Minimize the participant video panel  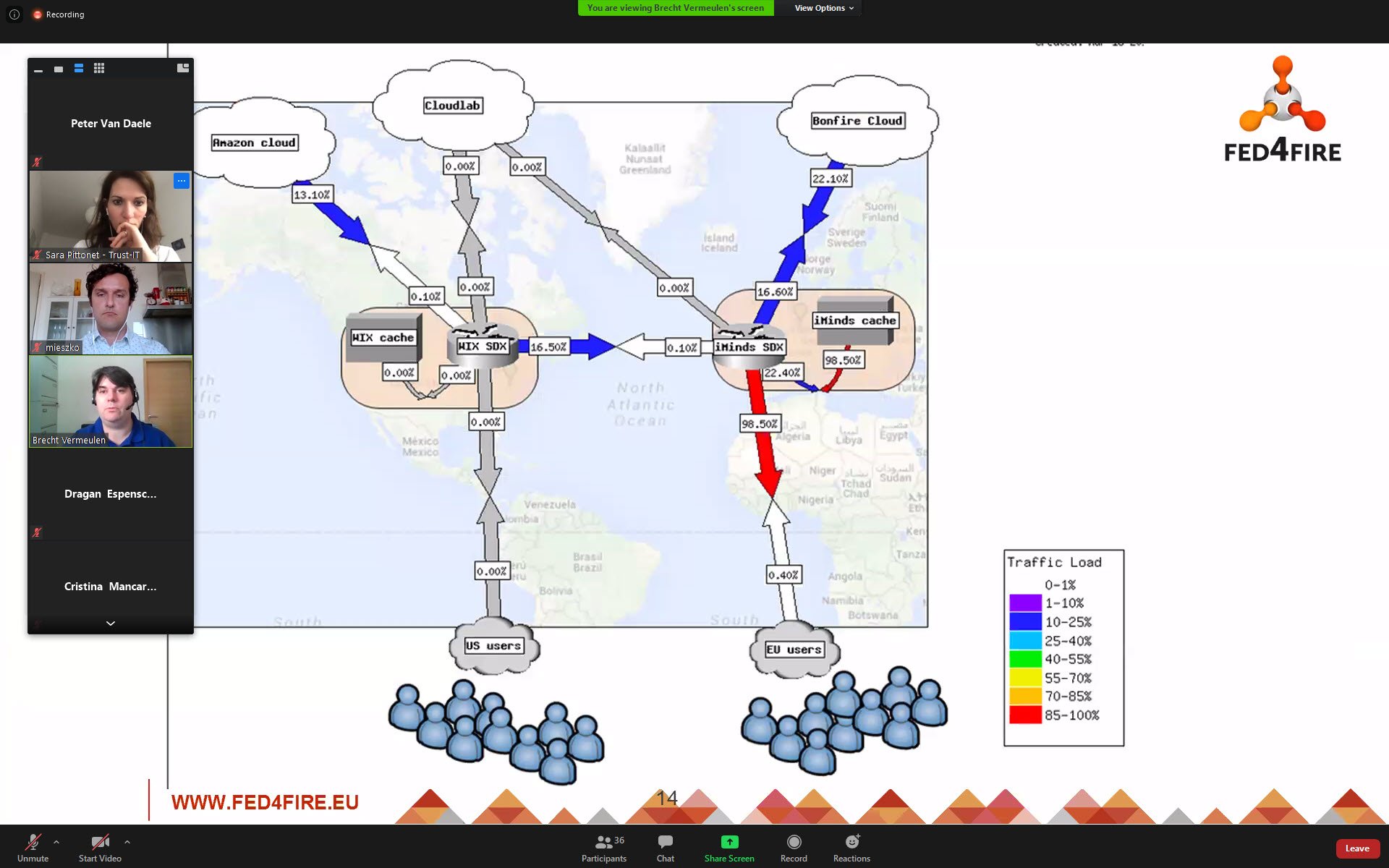(x=38, y=69)
